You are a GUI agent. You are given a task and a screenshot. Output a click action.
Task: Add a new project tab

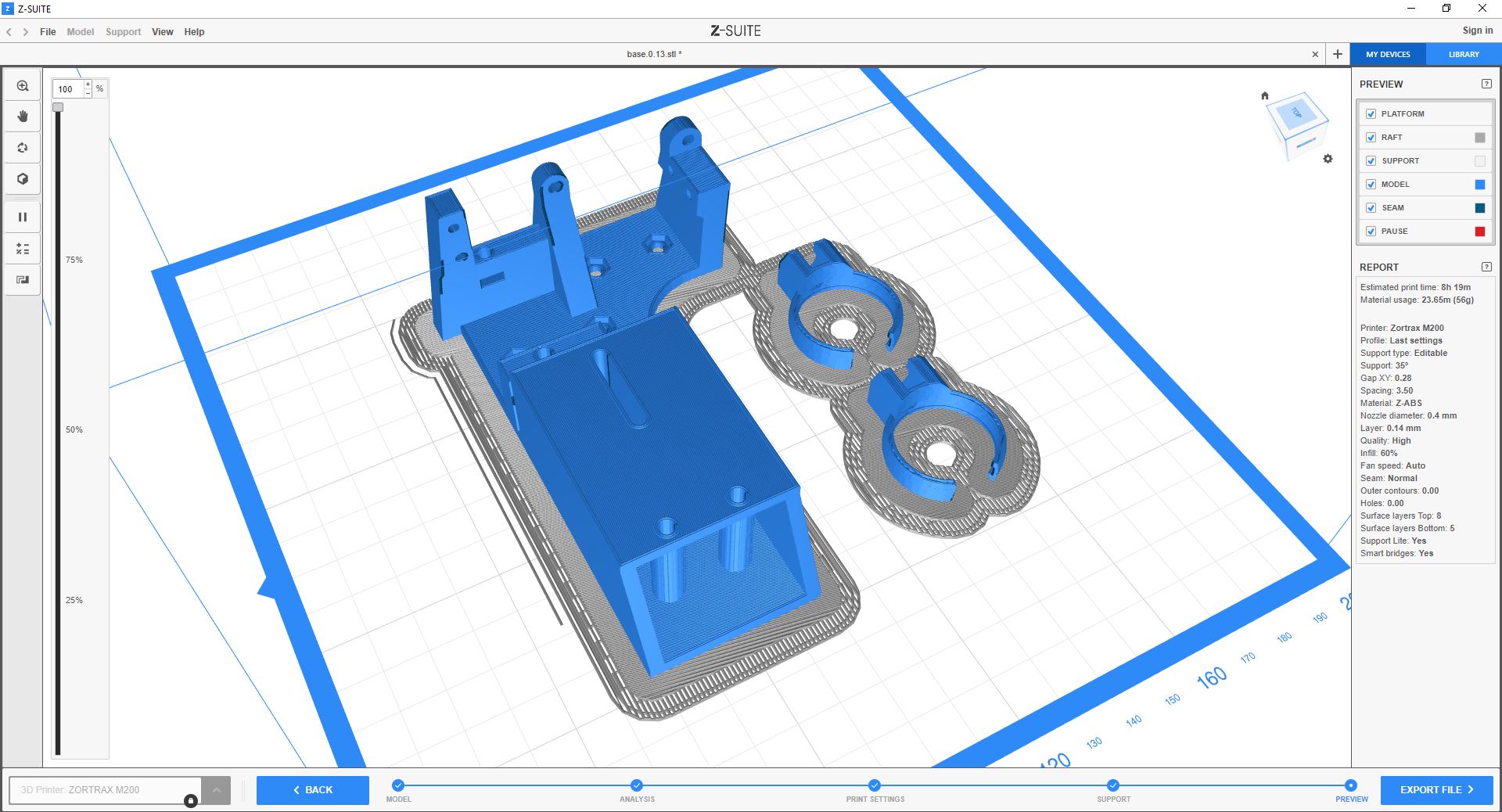click(1338, 54)
